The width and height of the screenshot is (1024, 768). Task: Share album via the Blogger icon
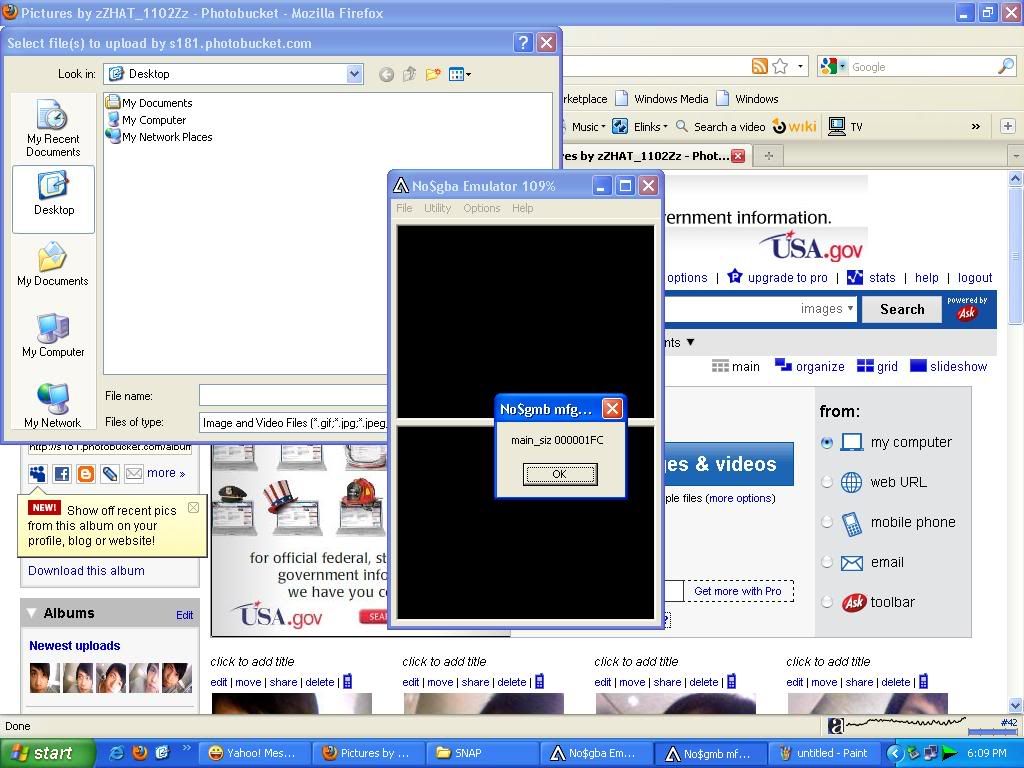pos(86,473)
